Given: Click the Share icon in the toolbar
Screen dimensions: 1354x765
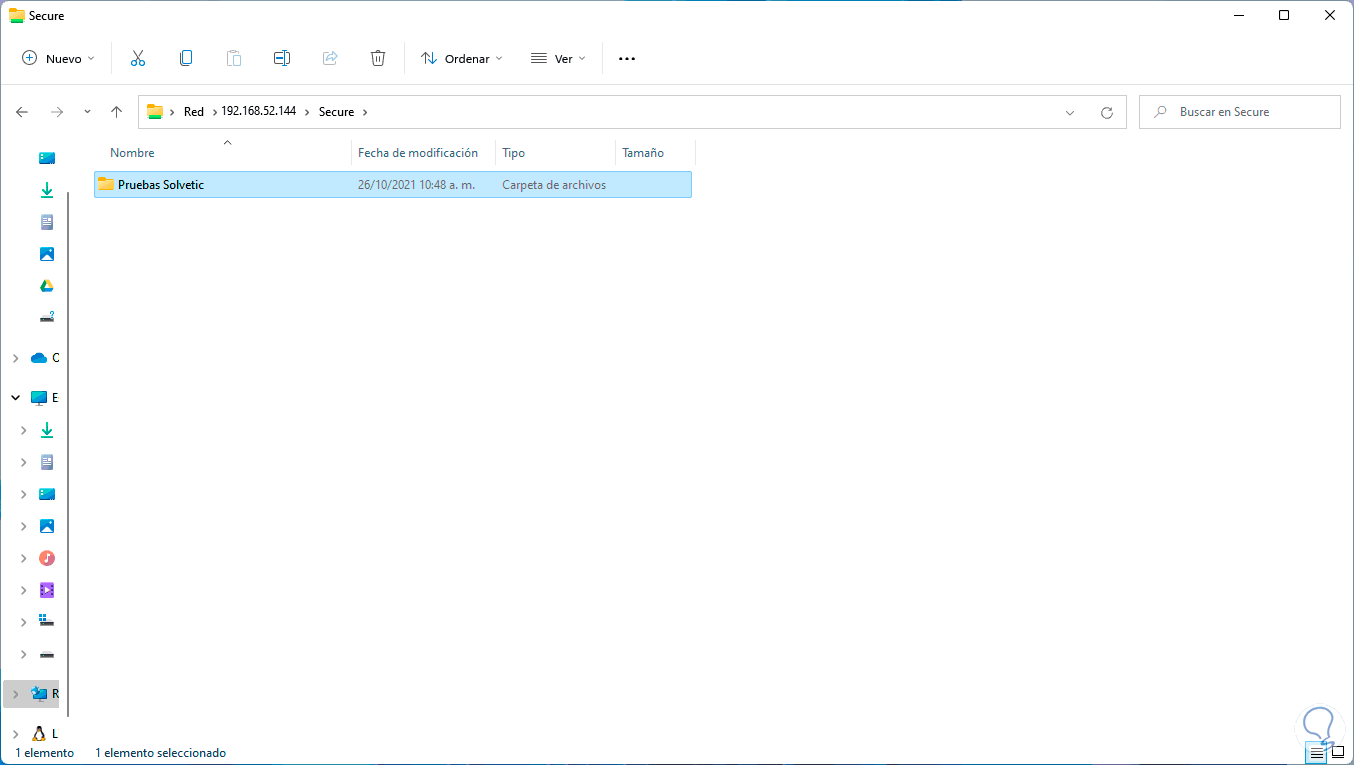Looking at the screenshot, I should pyautogui.click(x=330, y=58).
